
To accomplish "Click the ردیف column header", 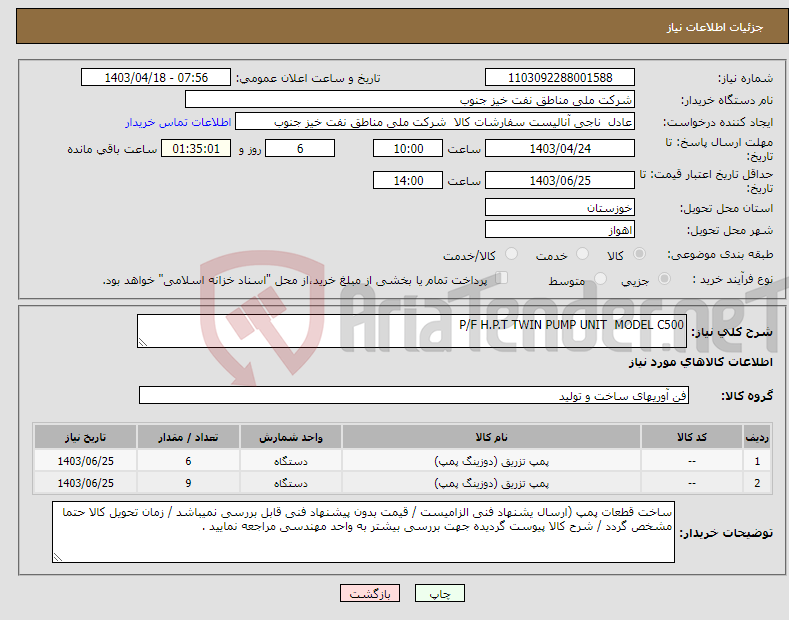I will click(757, 437).
